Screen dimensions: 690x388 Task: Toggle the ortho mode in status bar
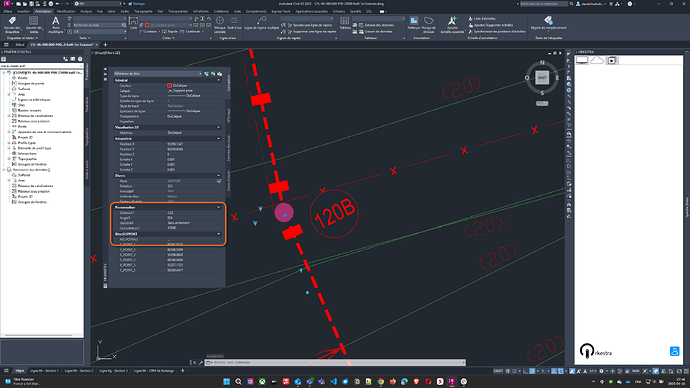525,371
